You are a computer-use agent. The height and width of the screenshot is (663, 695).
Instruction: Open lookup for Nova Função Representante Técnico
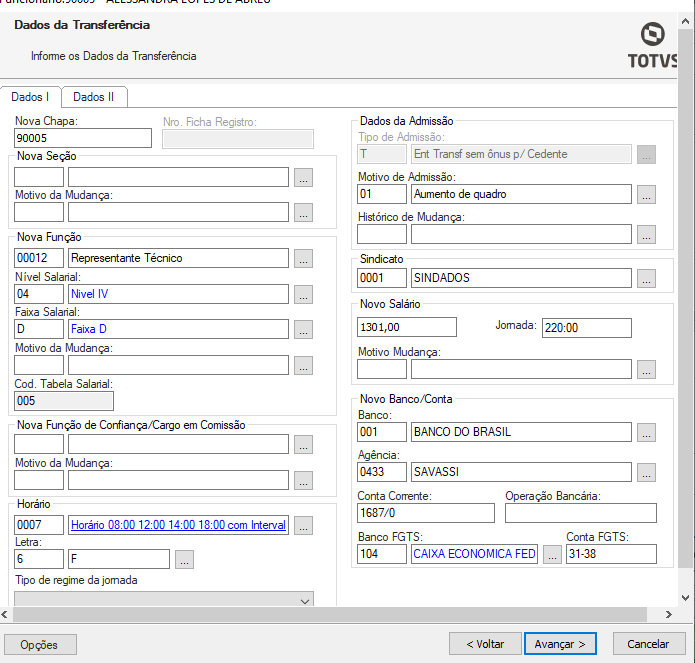coord(303,258)
